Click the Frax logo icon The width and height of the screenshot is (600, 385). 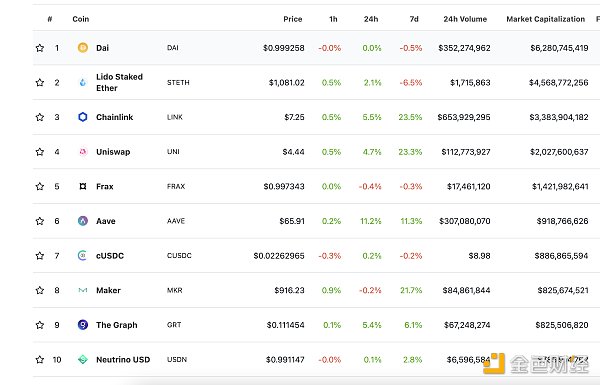[83, 186]
